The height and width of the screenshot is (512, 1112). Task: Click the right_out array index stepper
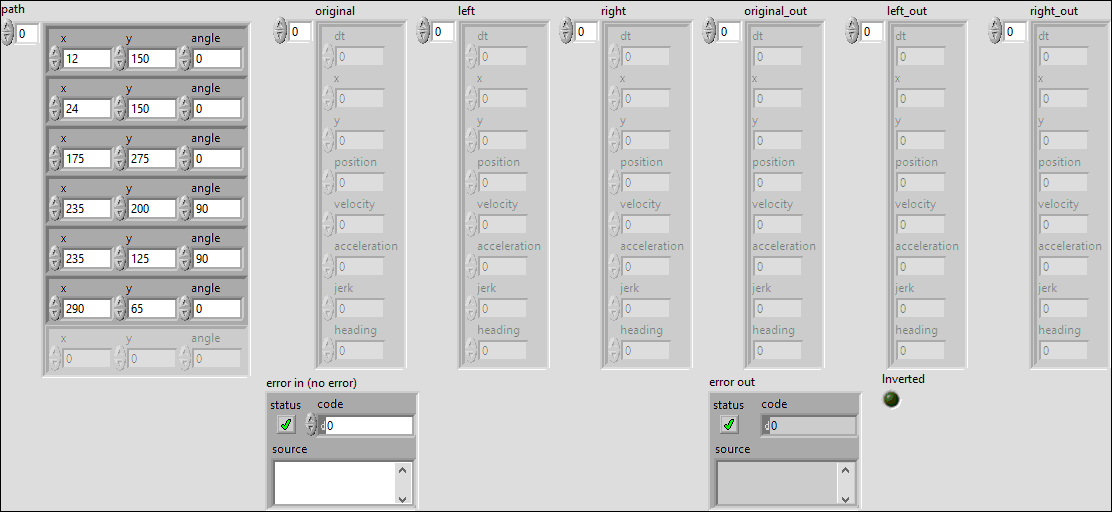[x=996, y=32]
